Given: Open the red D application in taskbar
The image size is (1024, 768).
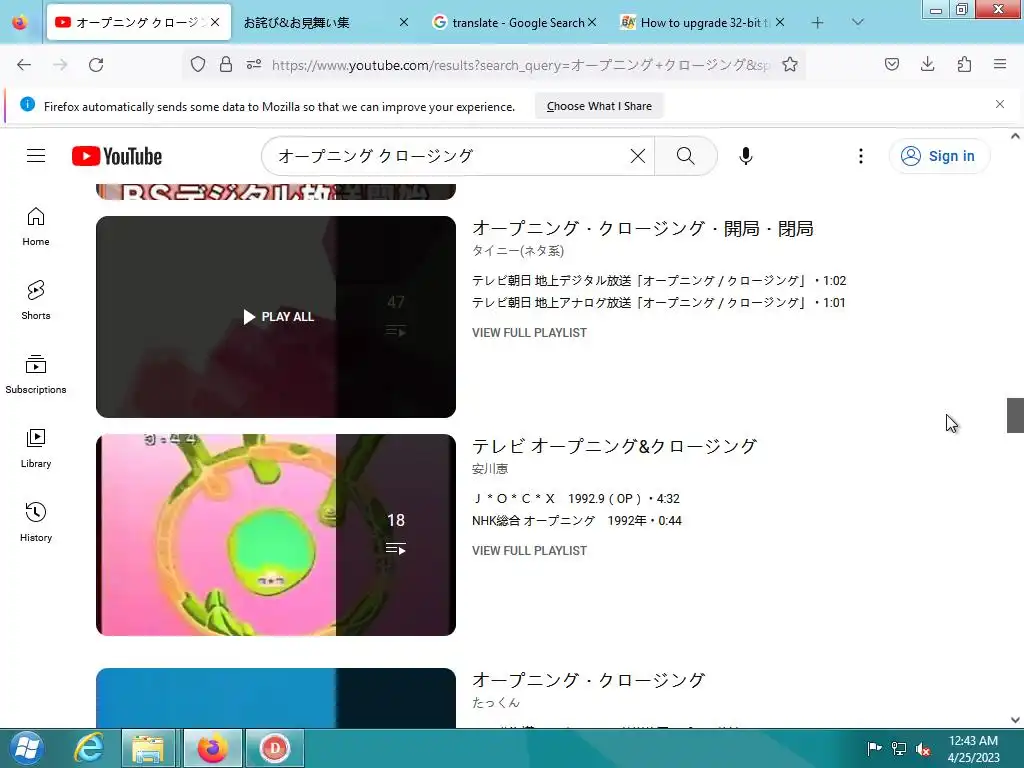Looking at the screenshot, I should 274,748.
